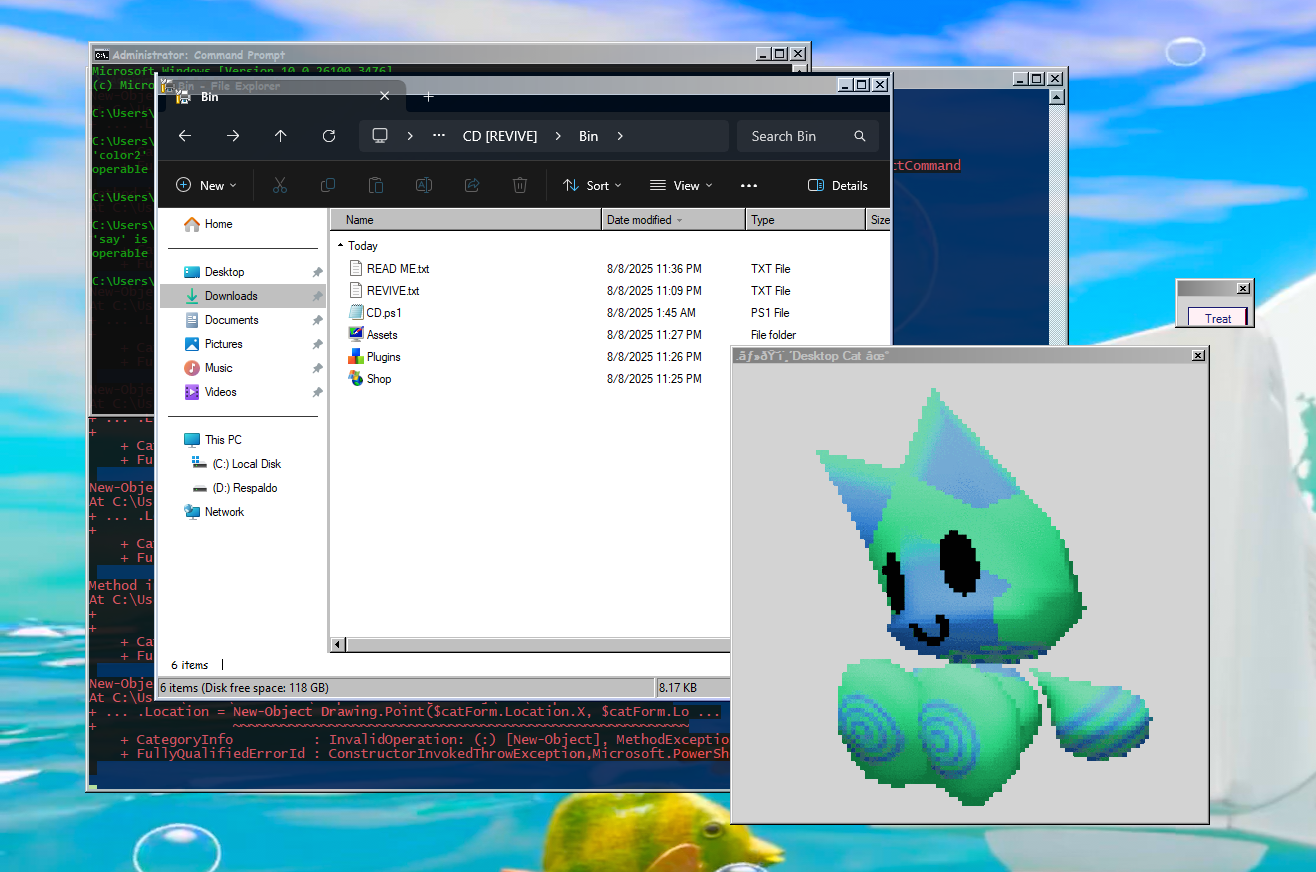Expand chevron after Bin breadcrumb
The height and width of the screenshot is (872, 1316).
pos(620,136)
